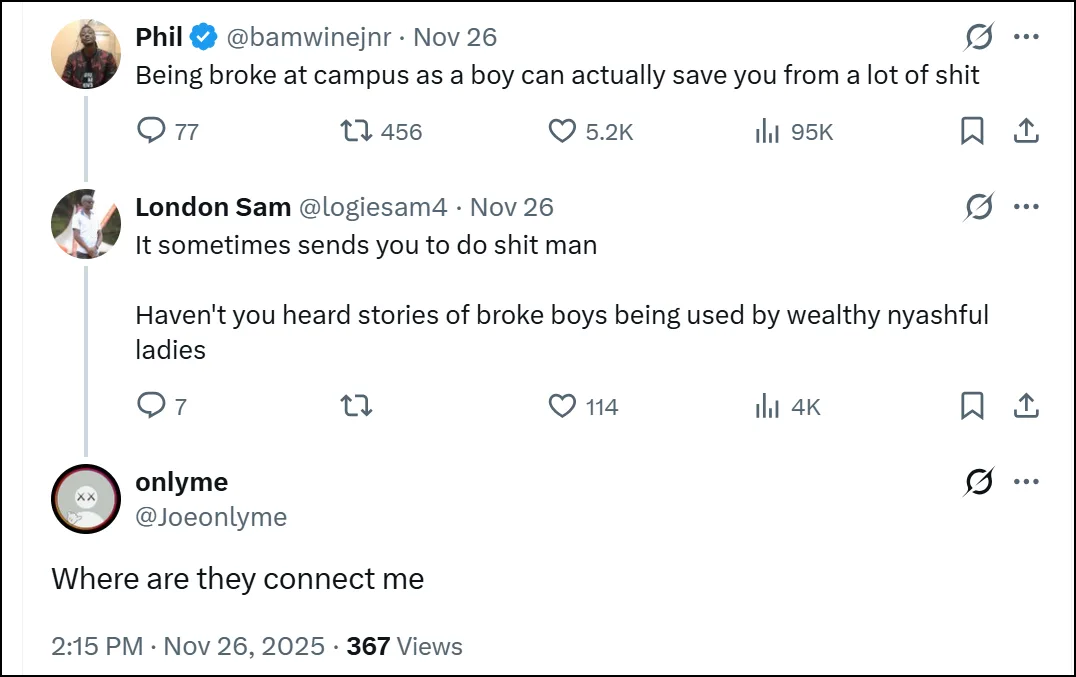Share London Sam's tweet
1076x677 pixels.
click(x=1026, y=406)
